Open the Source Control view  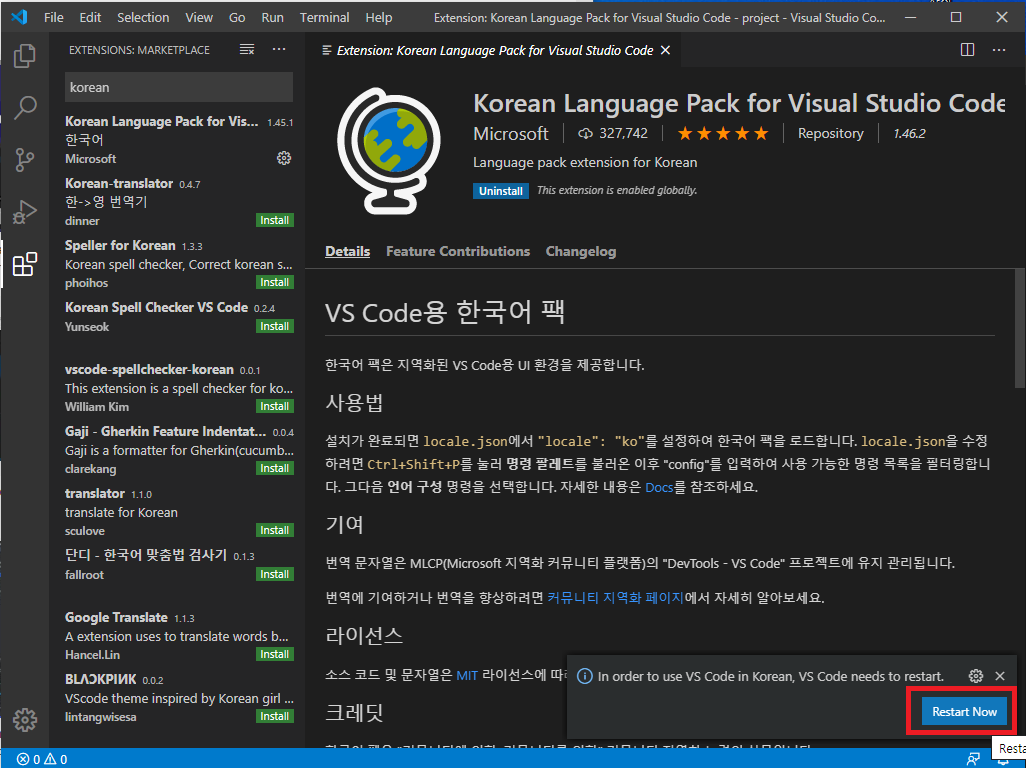[x=25, y=160]
